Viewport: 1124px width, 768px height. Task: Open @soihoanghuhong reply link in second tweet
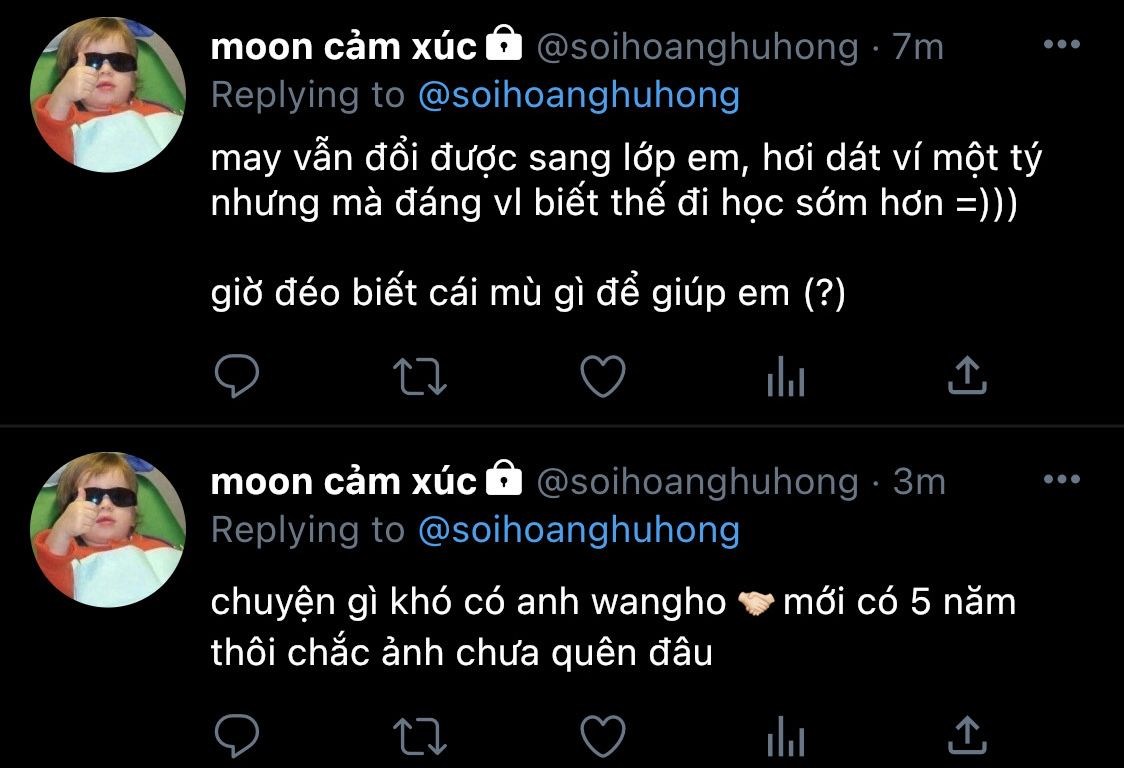pos(578,531)
